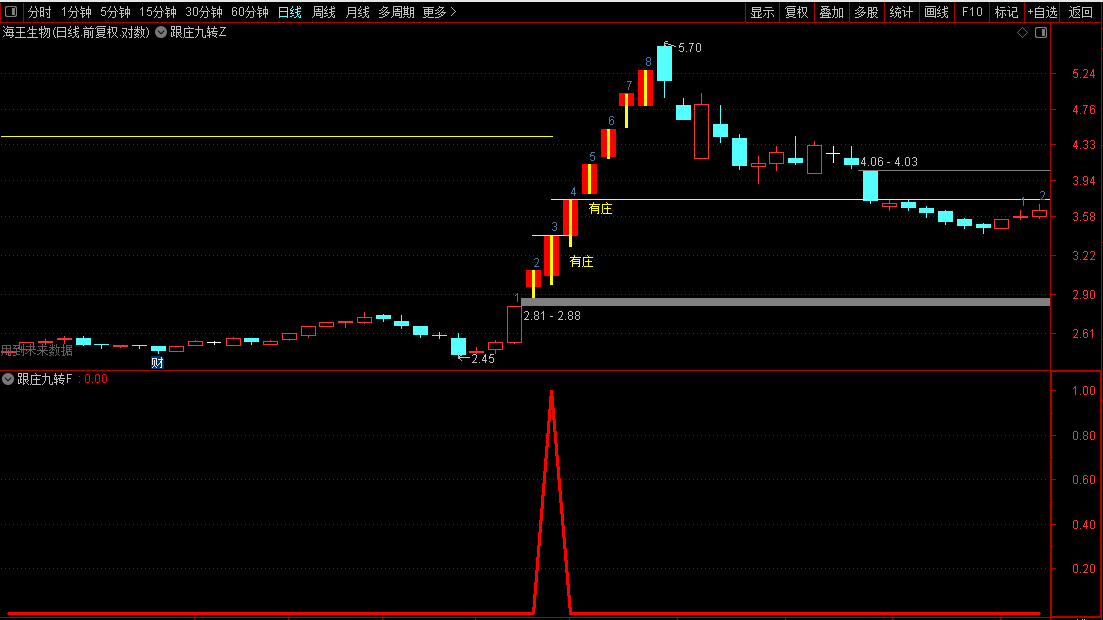Click the tall cyan candle numbered 8's neighbor at 5.70

click(x=664, y=63)
